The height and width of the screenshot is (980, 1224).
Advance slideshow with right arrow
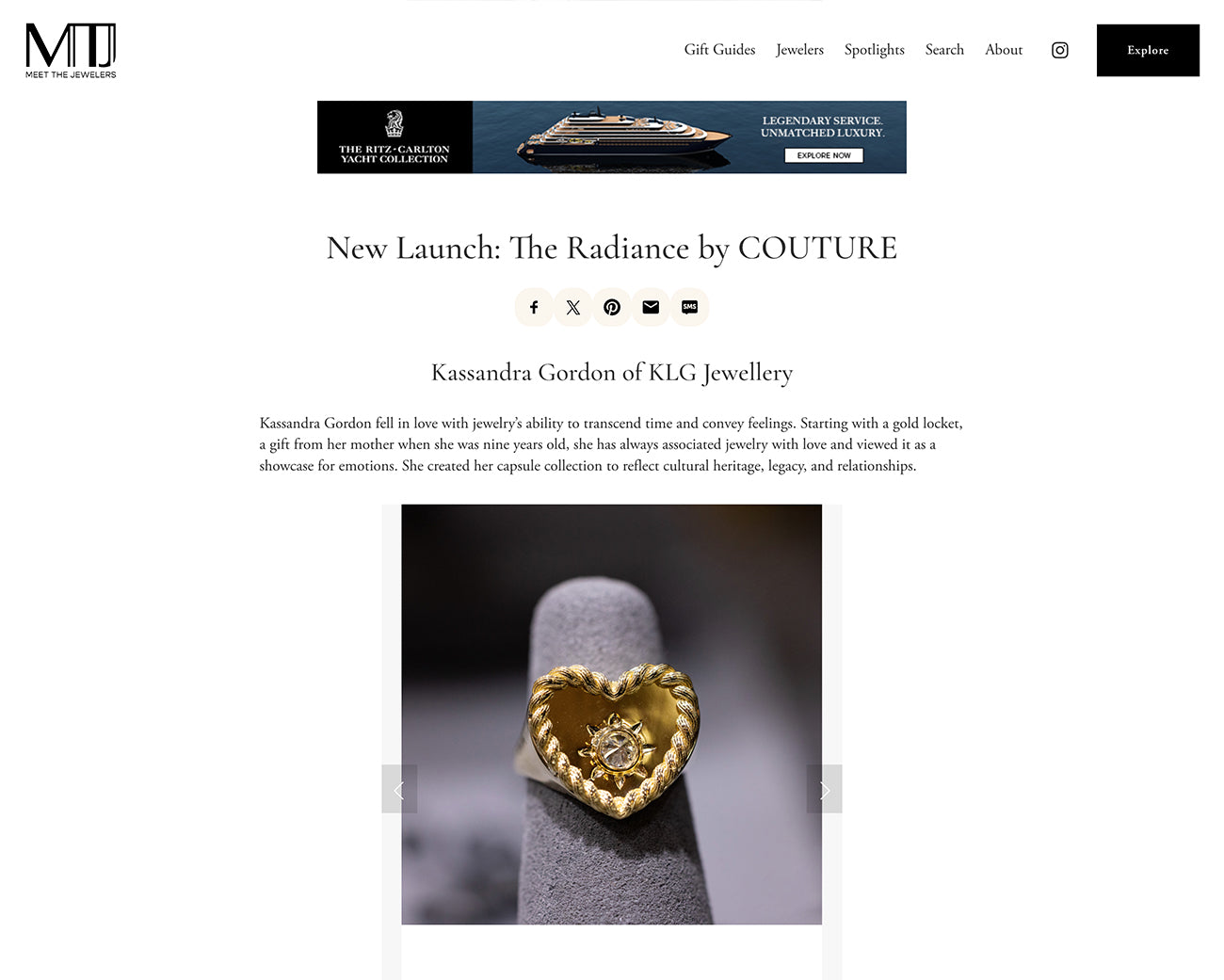pyautogui.click(x=825, y=789)
